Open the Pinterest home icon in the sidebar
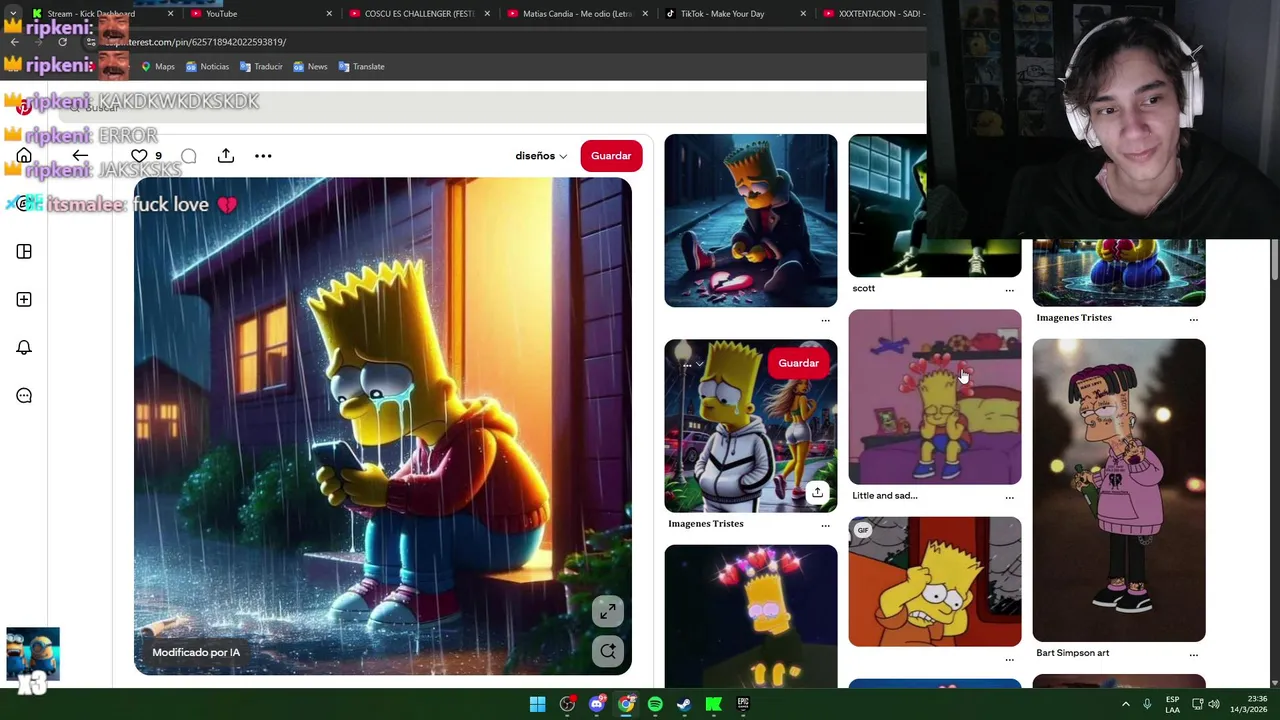The width and height of the screenshot is (1280, 720). [x=24, y=156]
